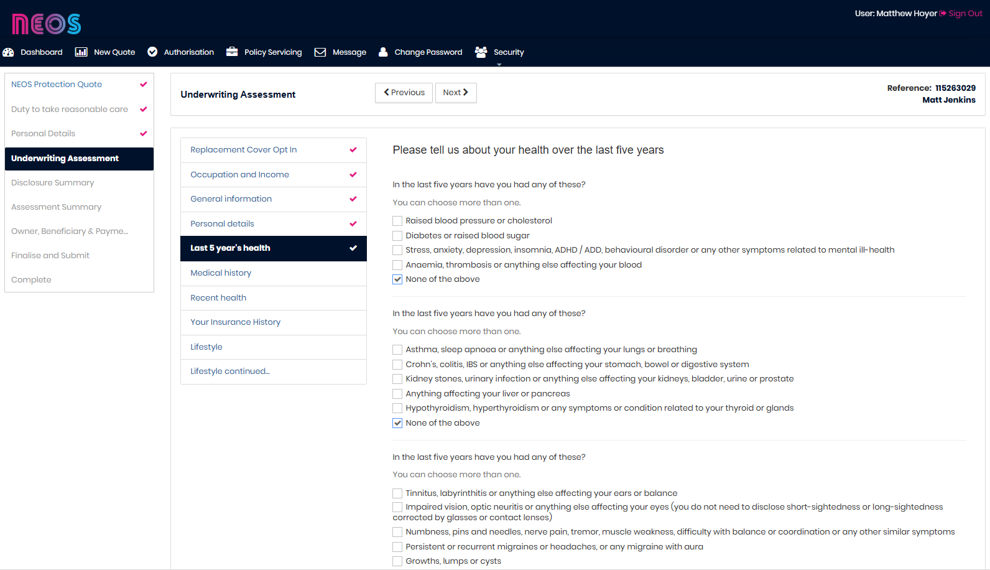Sign out of the account

click(964, 14)
